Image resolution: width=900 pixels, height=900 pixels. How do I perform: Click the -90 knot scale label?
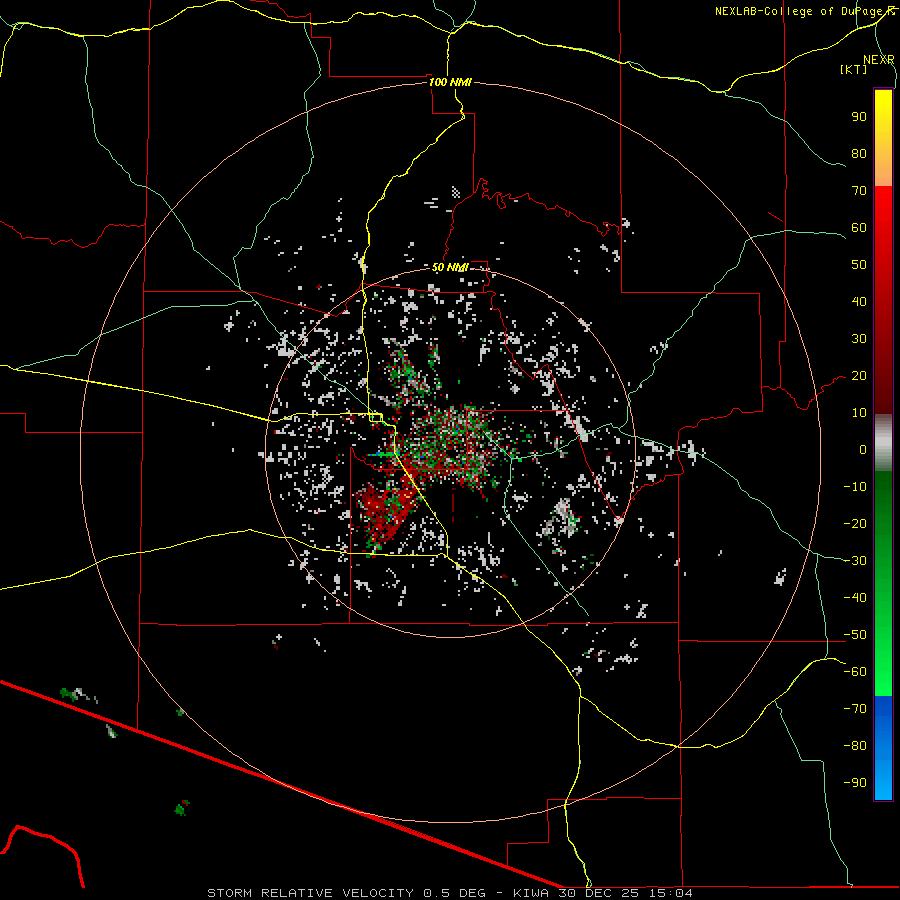click(855, 783)
